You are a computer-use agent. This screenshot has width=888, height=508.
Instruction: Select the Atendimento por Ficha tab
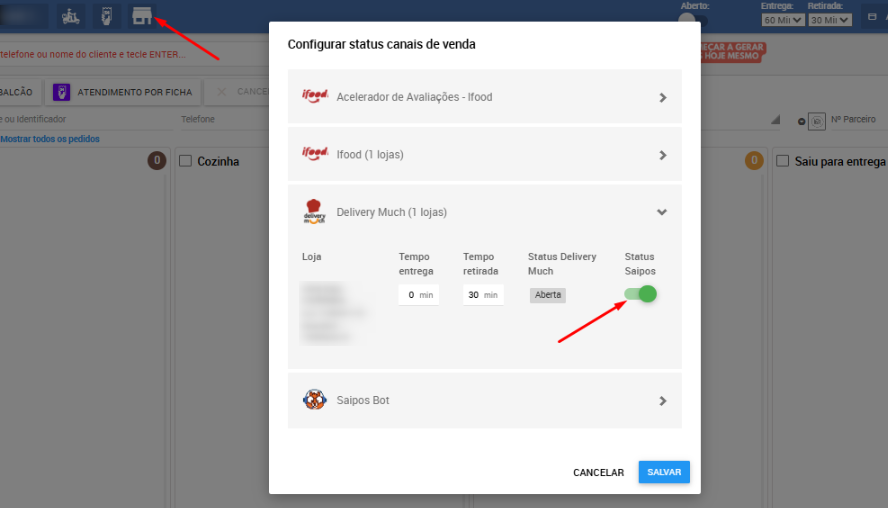coord(123,92)
